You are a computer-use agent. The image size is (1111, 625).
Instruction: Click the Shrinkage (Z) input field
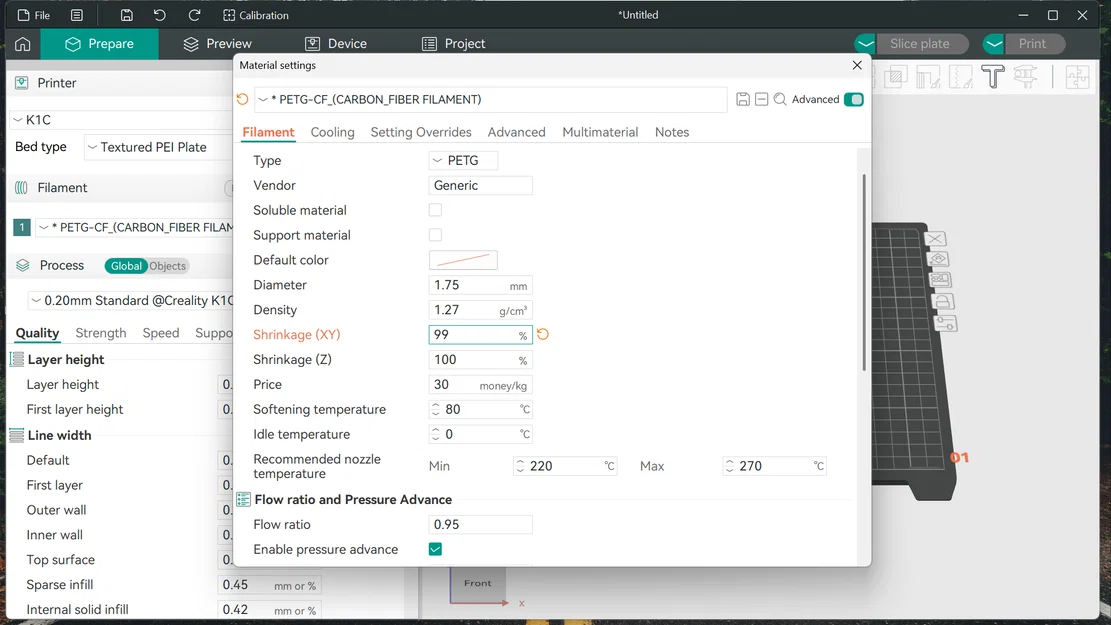coord(480,360)
